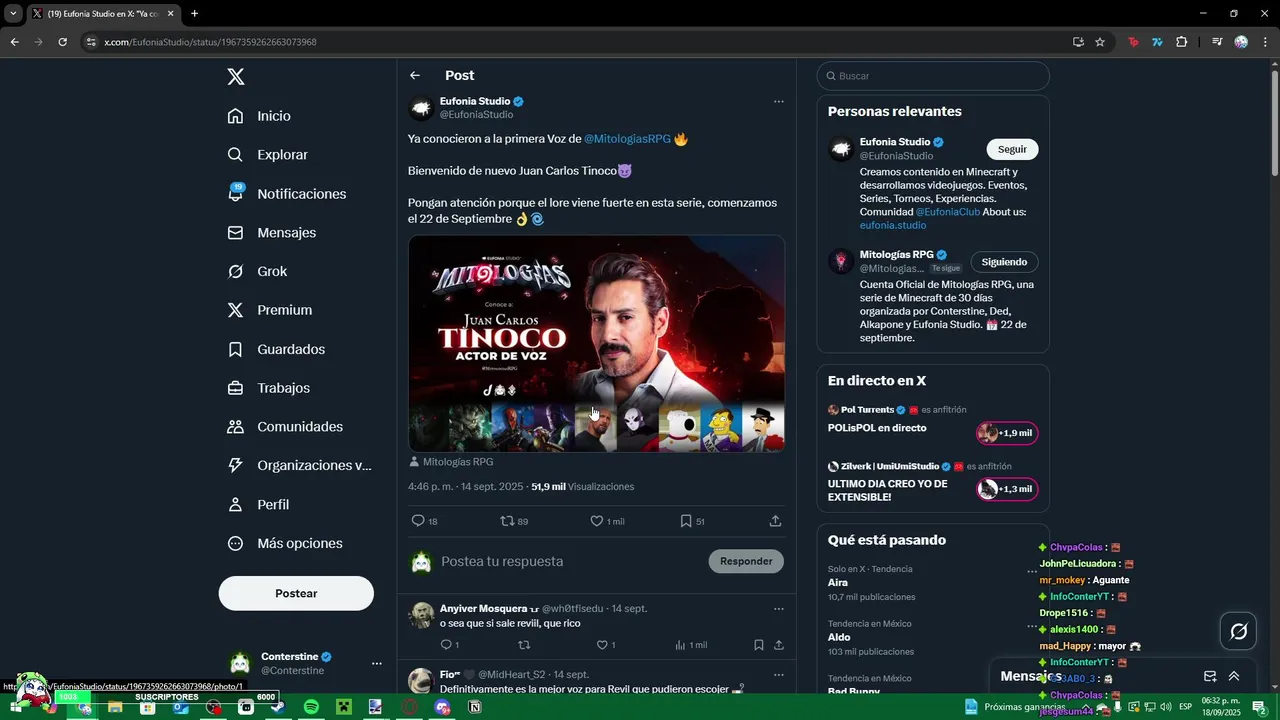
Task: Click the Grok floating button
Action: tap(1238, 631)
